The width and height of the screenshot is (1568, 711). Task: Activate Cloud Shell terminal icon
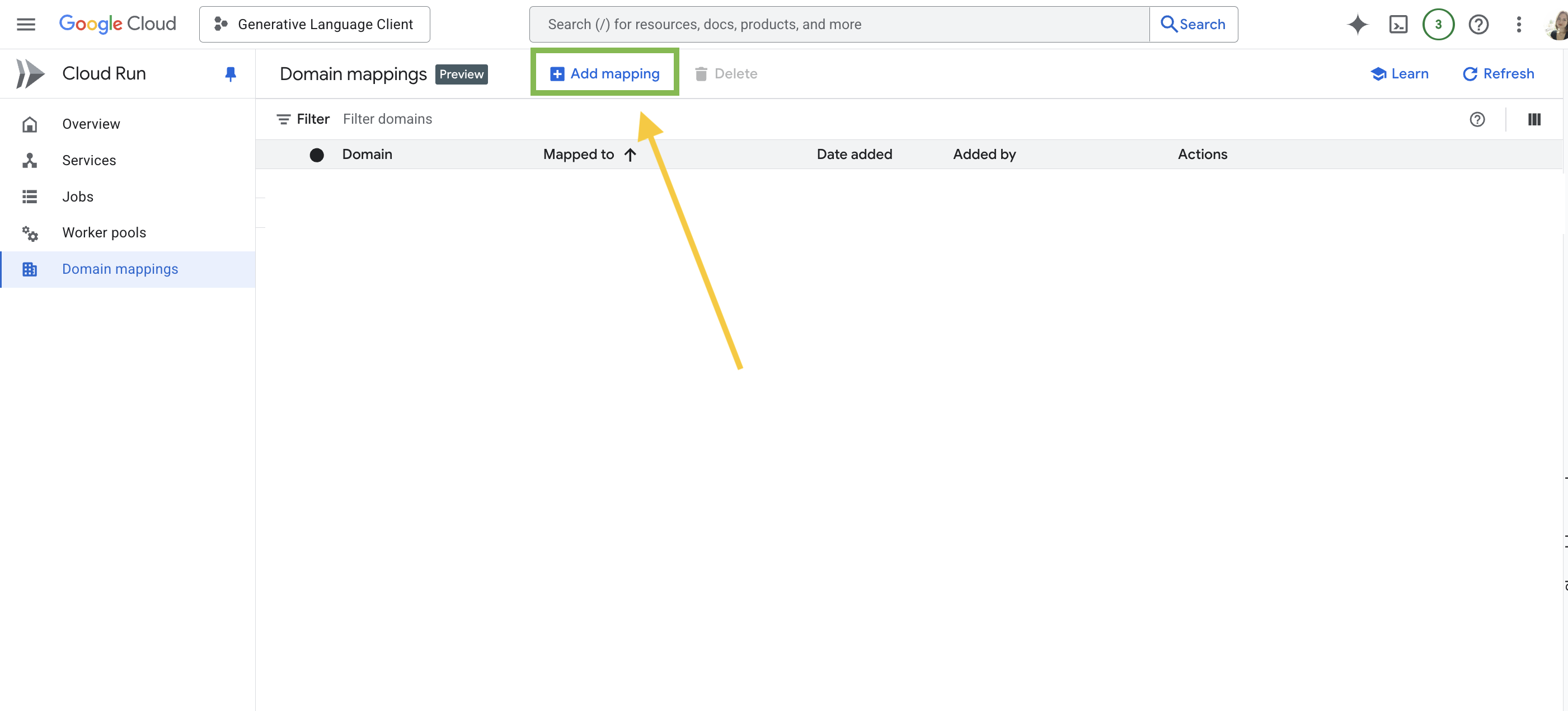pos(1397,24)
